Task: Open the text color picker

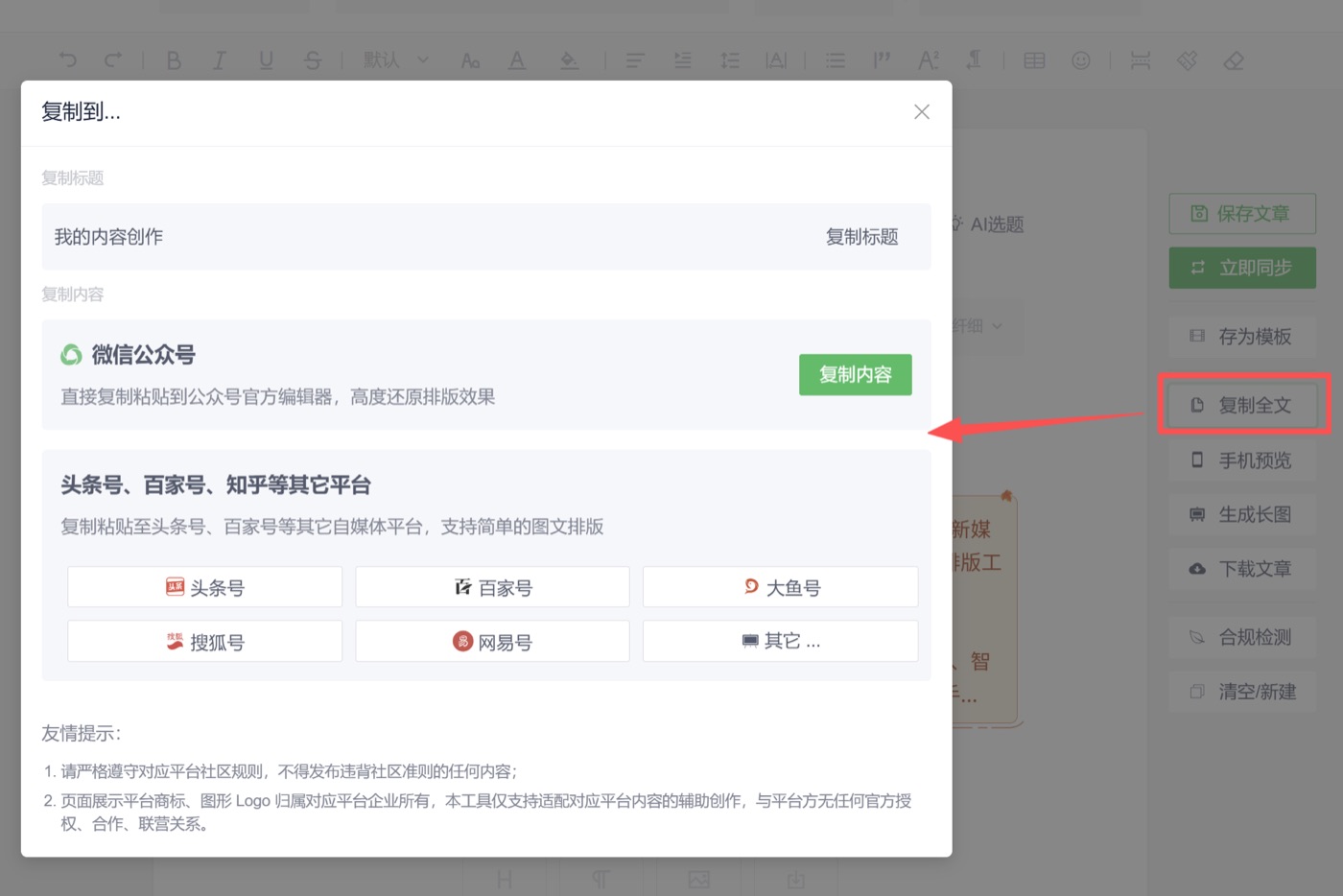Action: click(517, 60)
